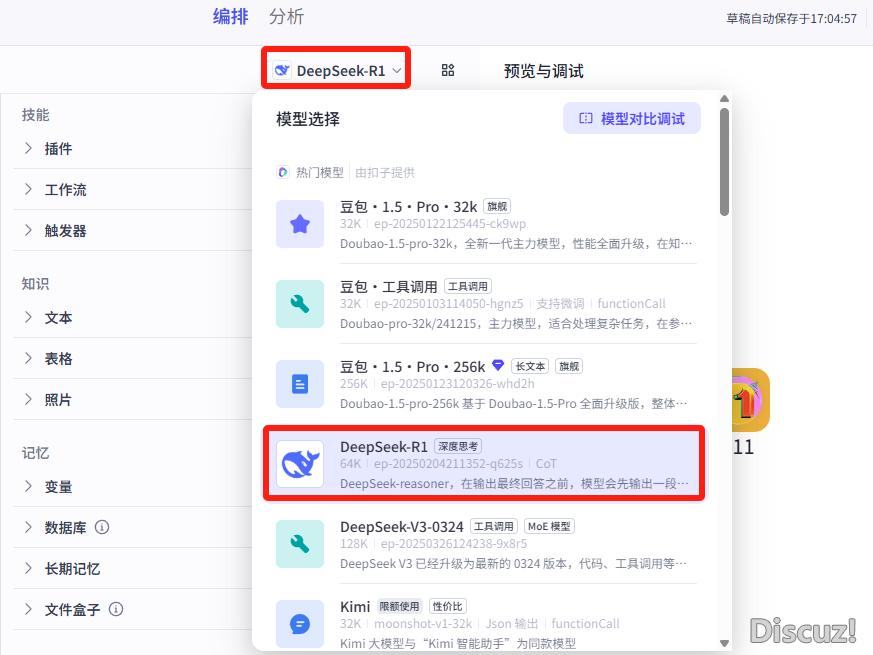
Task: Open the DeepSeek-R1 model selector dropdown
Action: click(x=336, y=70)
